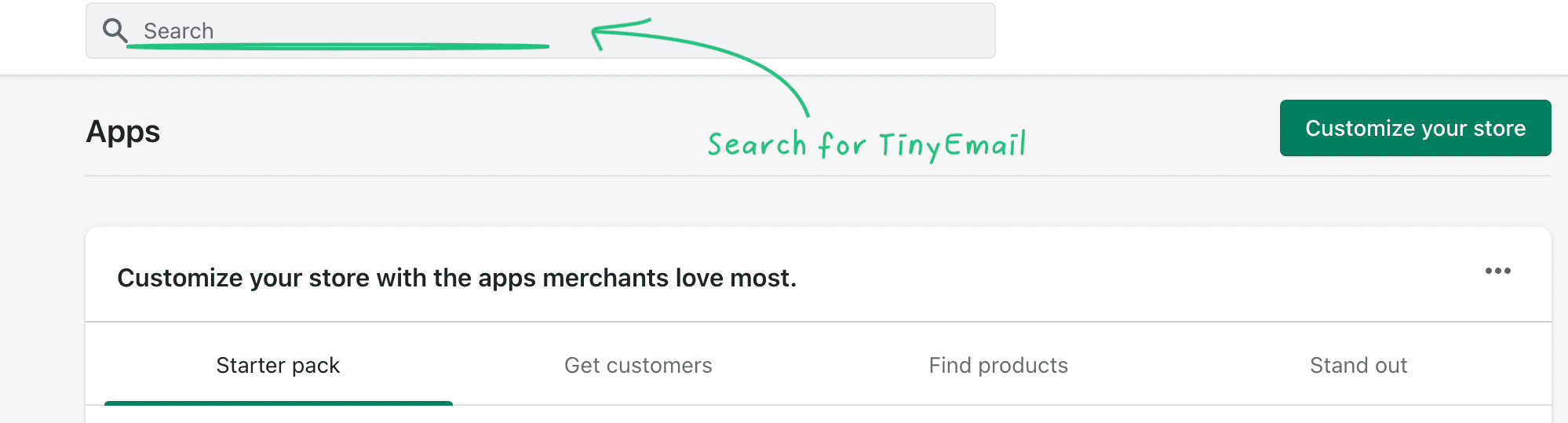Image resolution: width=1568 pixels, height=423 pixels.
Task: Click the 'apps merchants love most' card title
Action: tap(457, 278)
